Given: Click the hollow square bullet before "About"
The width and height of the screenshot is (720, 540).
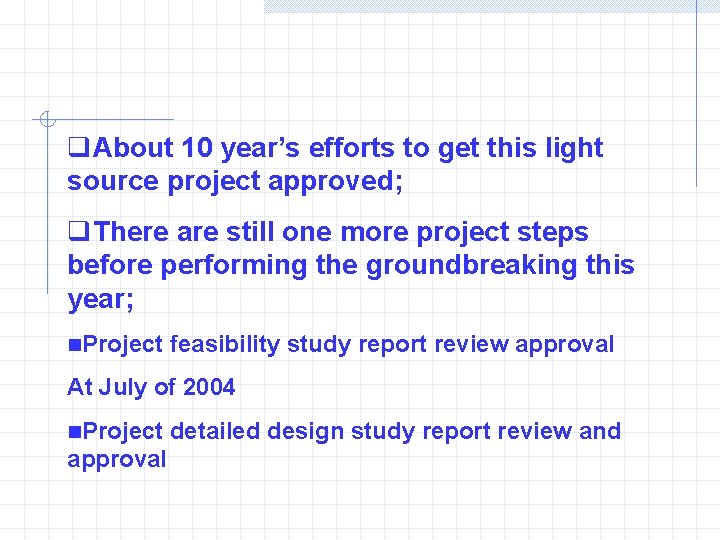Looking at the screenshot, I should [79, 147].
